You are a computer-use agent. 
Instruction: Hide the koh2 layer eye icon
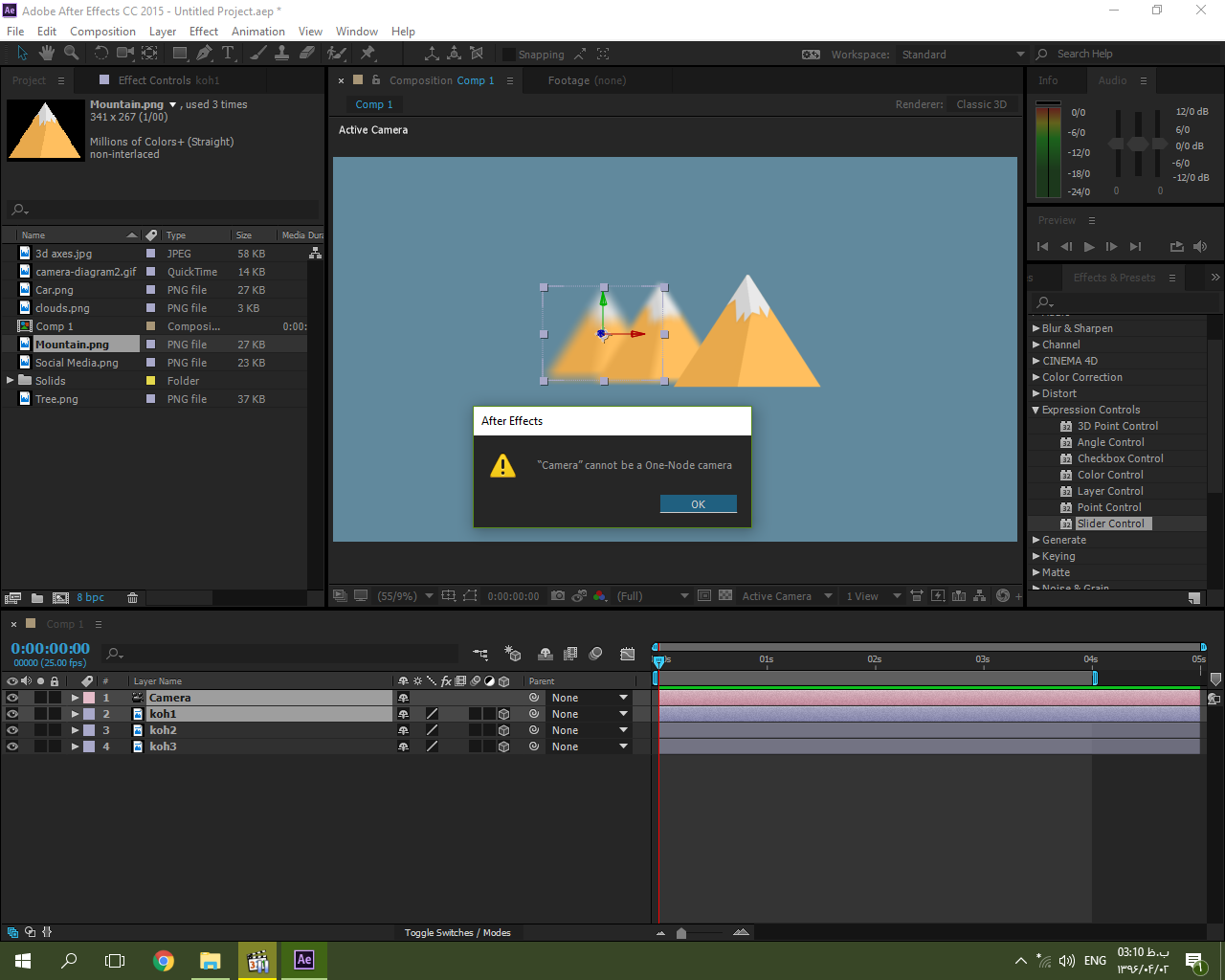(12, 730)
